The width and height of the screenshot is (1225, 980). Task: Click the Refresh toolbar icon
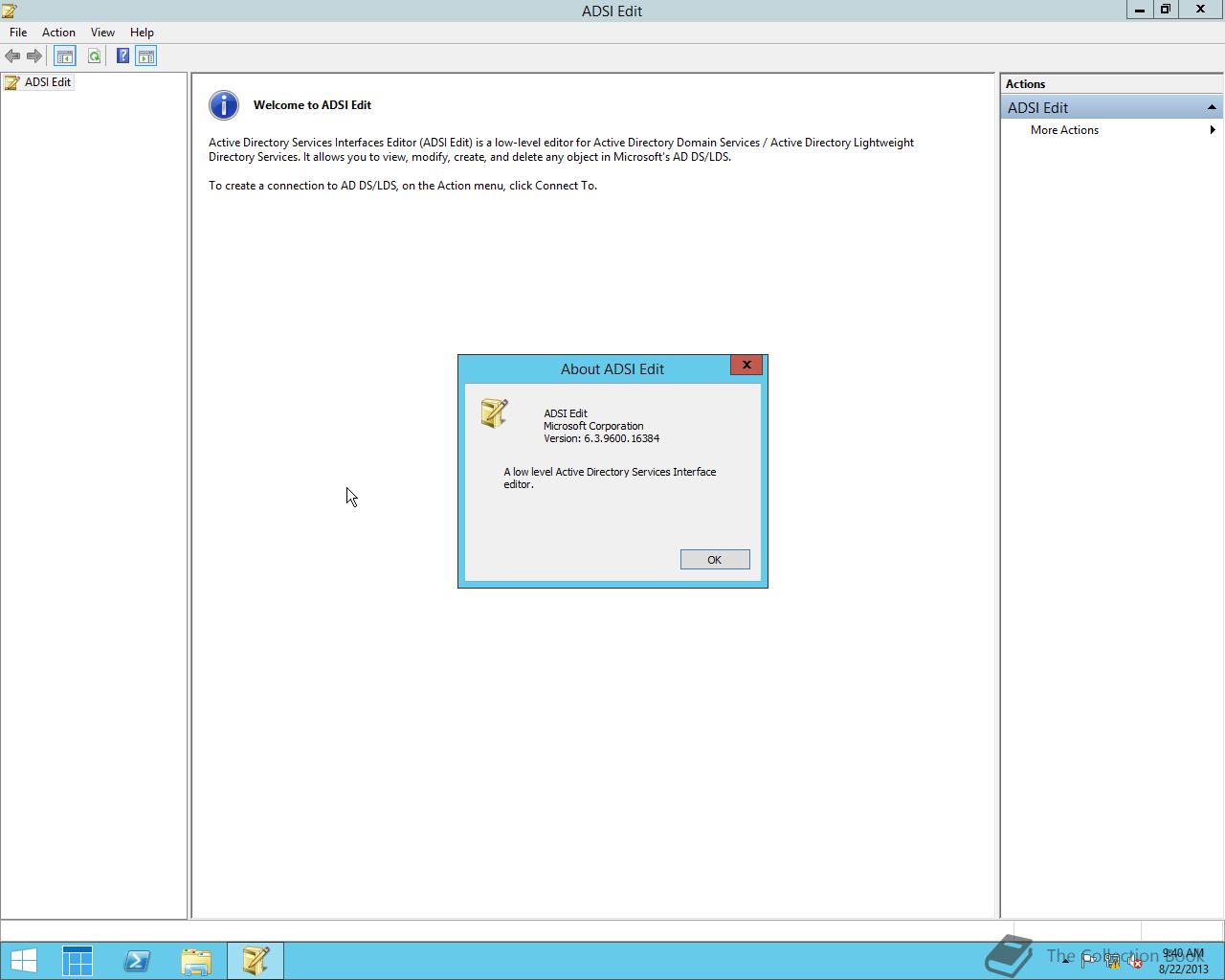pyautogui.click(x=94, y=56)
